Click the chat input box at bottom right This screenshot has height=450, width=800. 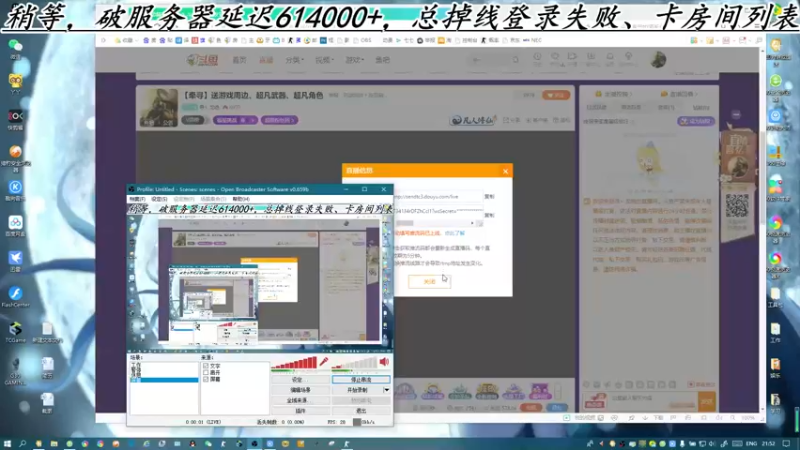click(x=653, y=400)
